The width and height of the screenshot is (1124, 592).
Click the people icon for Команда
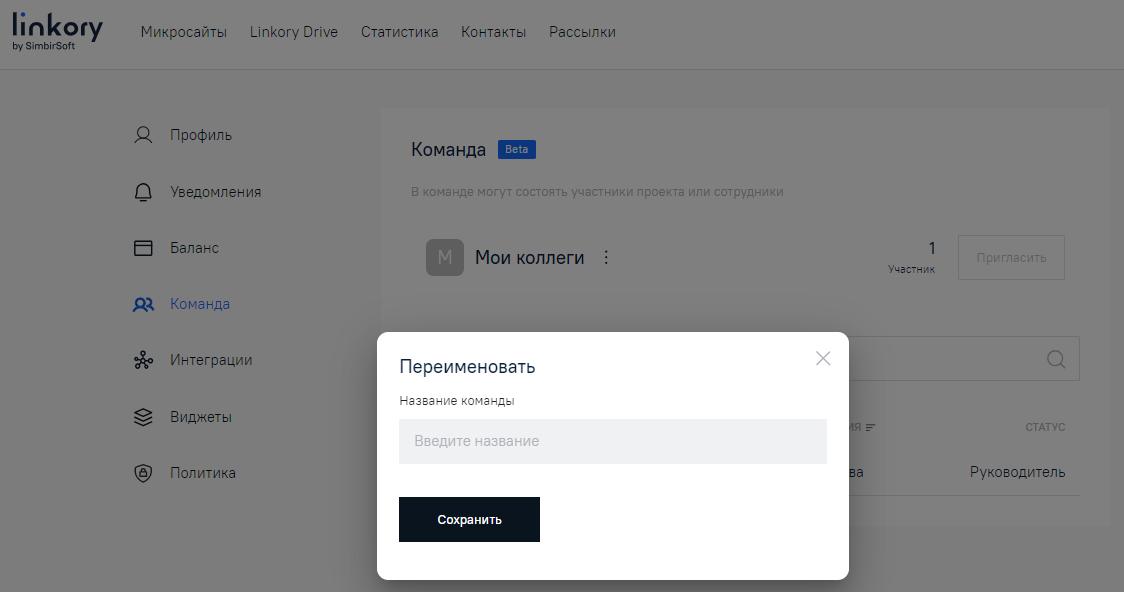click(142, 303)
